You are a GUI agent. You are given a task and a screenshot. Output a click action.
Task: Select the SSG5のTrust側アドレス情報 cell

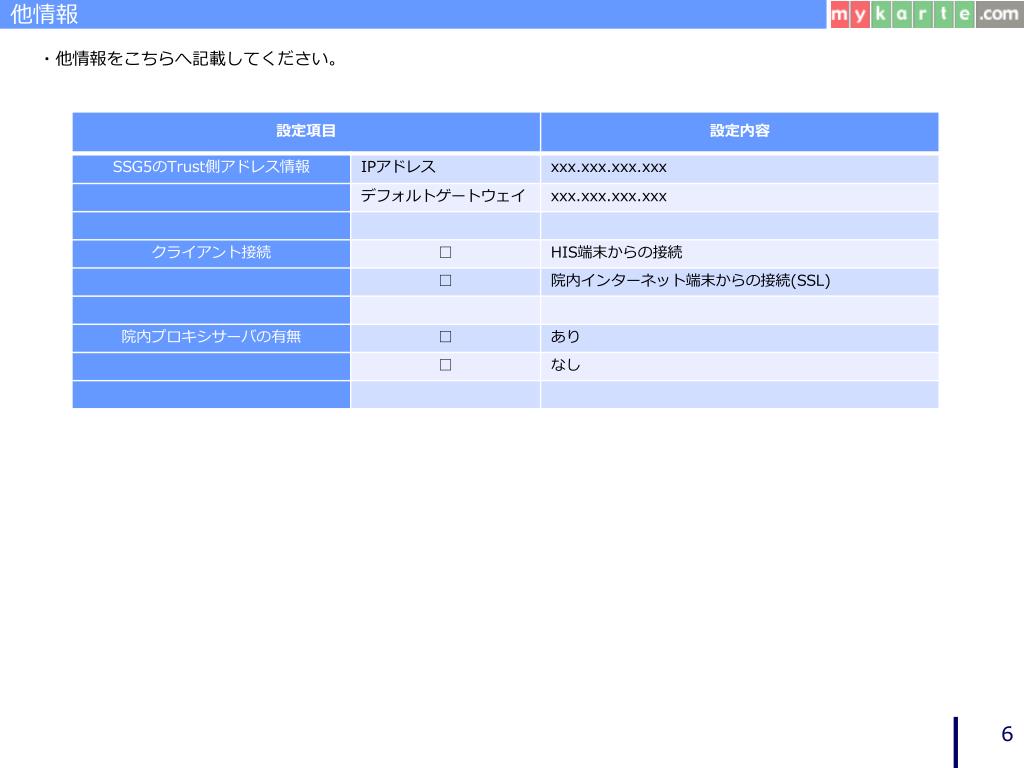(x=211, y=168)
